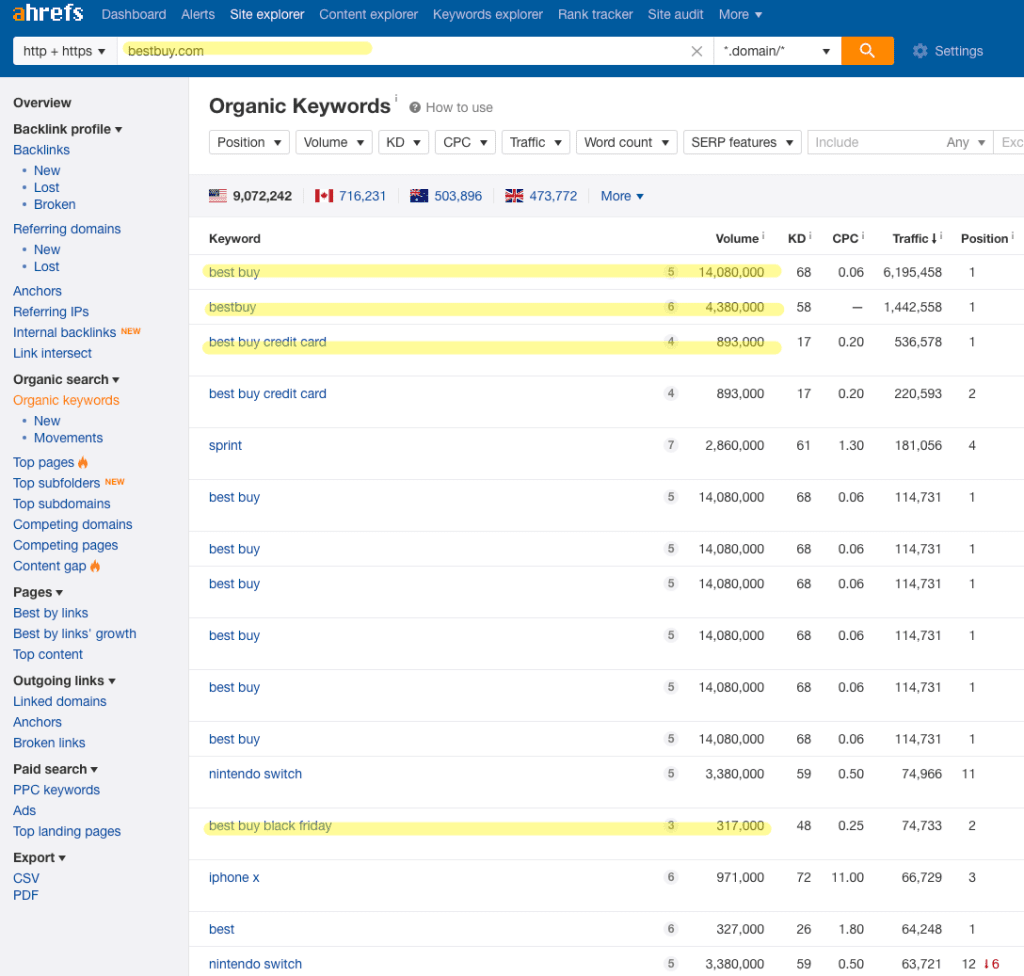Open the Any match dropdown in Include field
Image resolution: width=1024 pixels, height=976 pixels.
pyautogui.click(x=965, y=142)
